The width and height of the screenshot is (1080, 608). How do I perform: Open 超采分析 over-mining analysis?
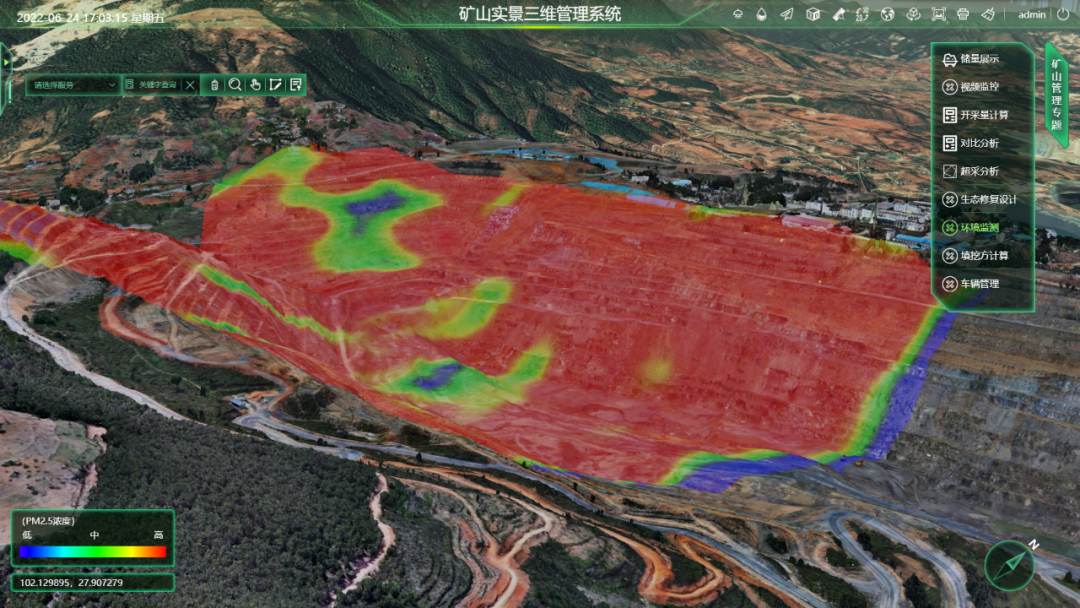coord(972,171)
